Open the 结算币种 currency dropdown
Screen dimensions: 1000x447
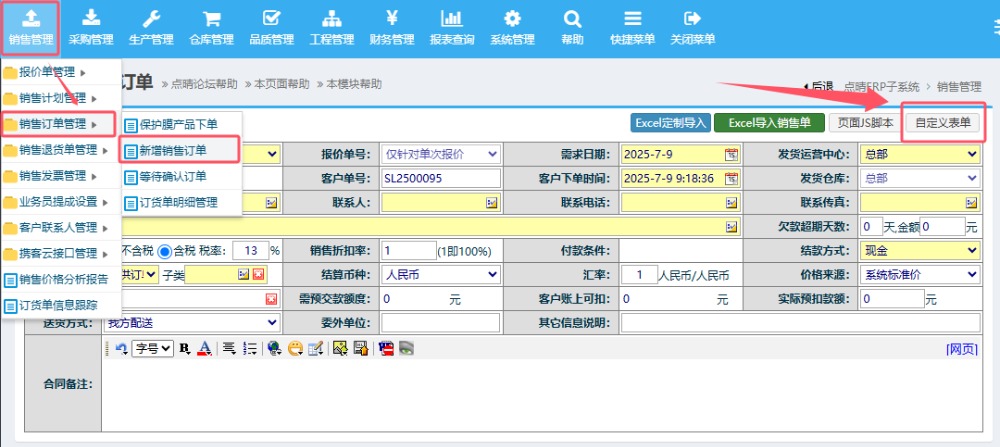[x=440, y=274]
